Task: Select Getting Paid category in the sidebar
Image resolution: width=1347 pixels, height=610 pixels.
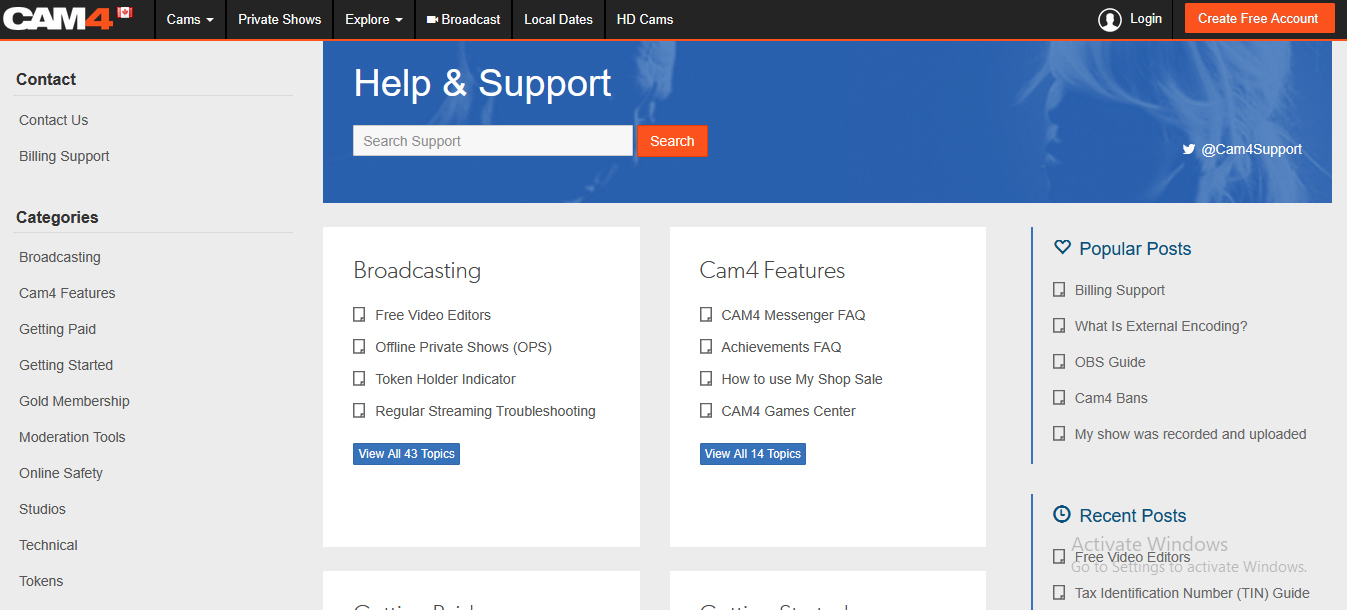Action: (x=57, y=329)
